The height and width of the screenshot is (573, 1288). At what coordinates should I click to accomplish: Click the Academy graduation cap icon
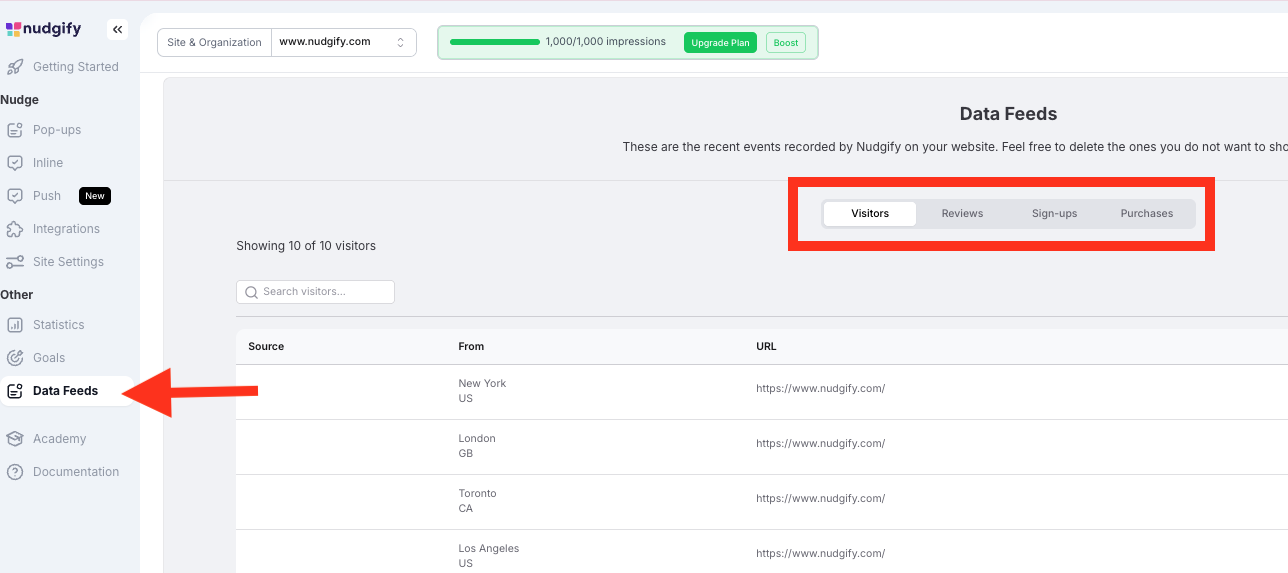(15, 439)
